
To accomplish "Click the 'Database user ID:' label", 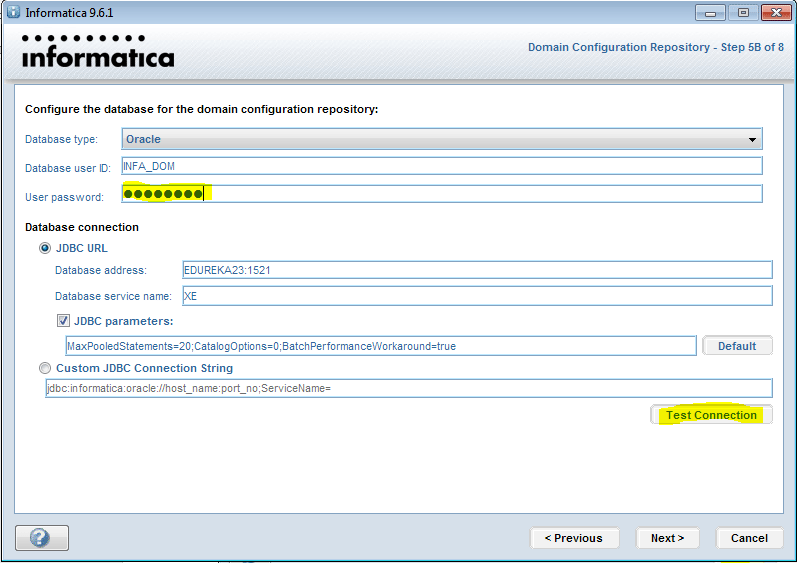I will tap(68, 168).
